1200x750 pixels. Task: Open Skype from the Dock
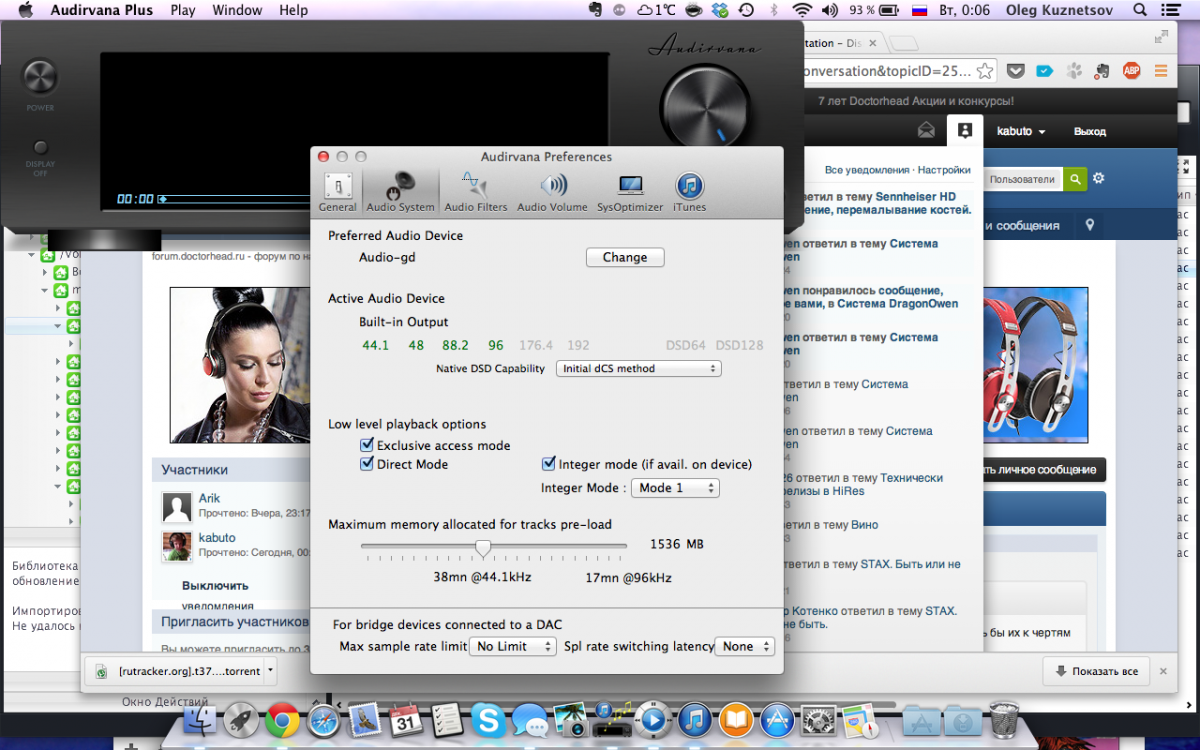click(x=488, y=719)
